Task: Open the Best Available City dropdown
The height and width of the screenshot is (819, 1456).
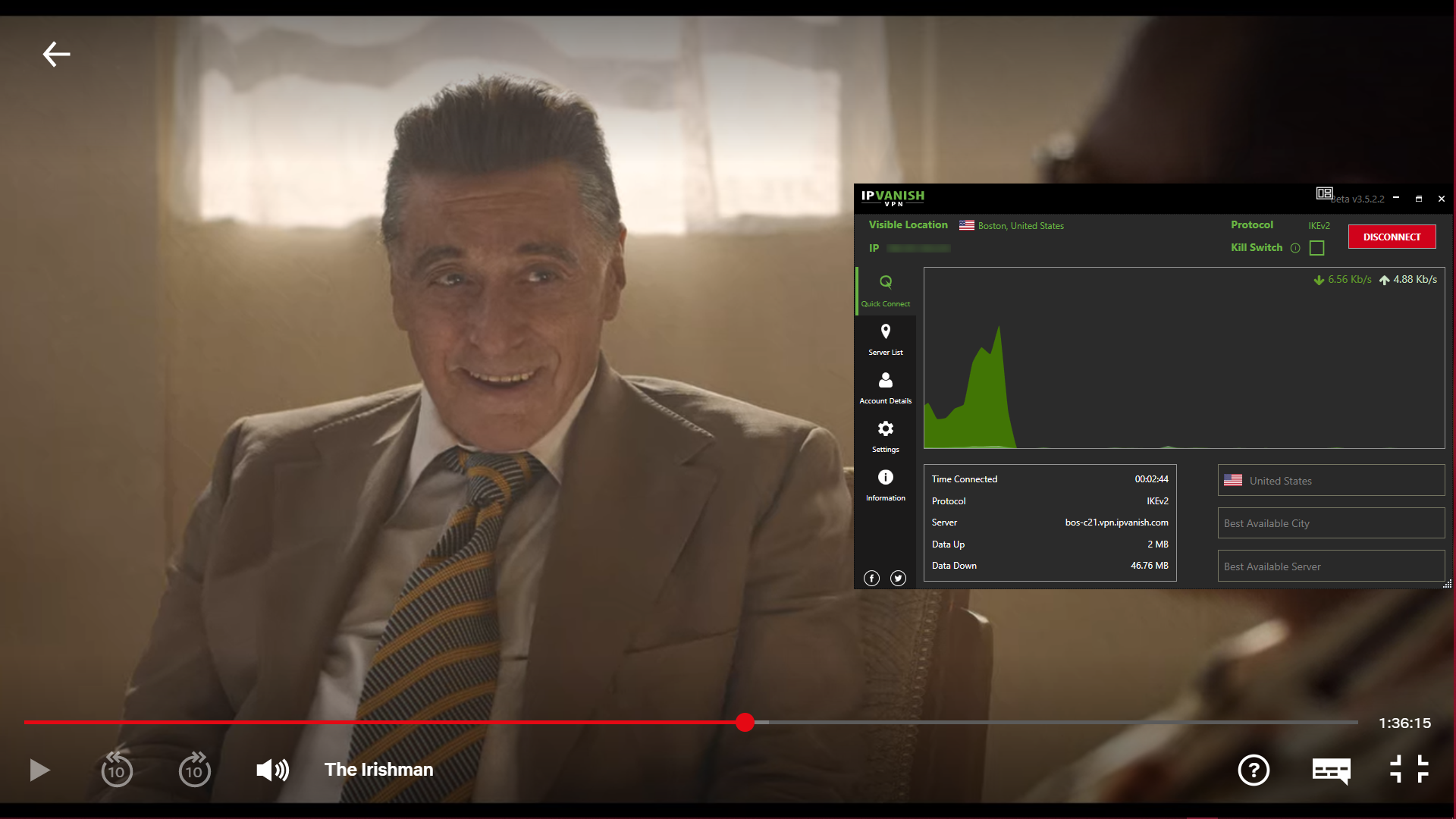Action: coord(1331,523)
